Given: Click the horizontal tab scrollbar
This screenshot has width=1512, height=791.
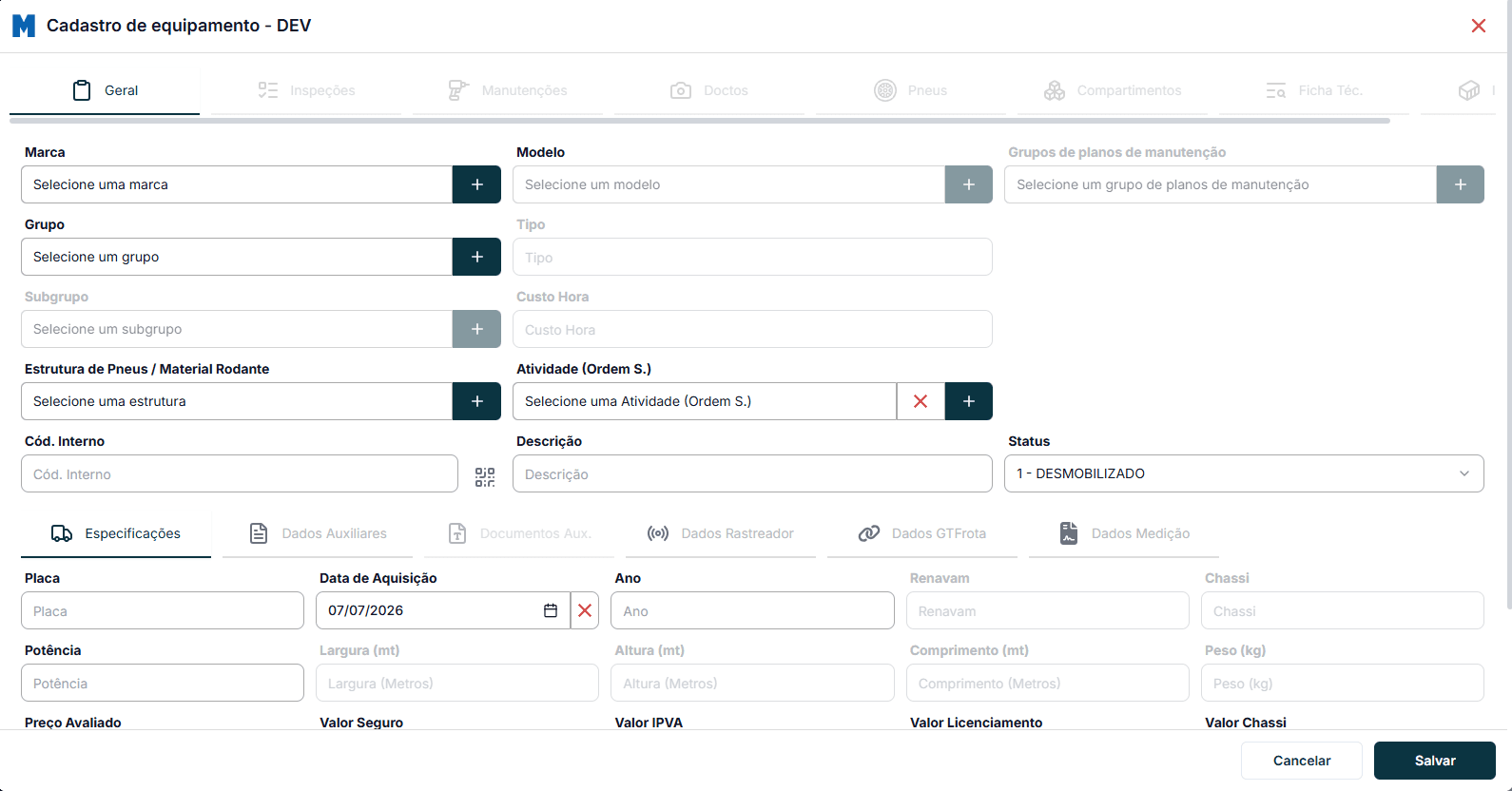Looking at the screenshot, I should 700,121.
